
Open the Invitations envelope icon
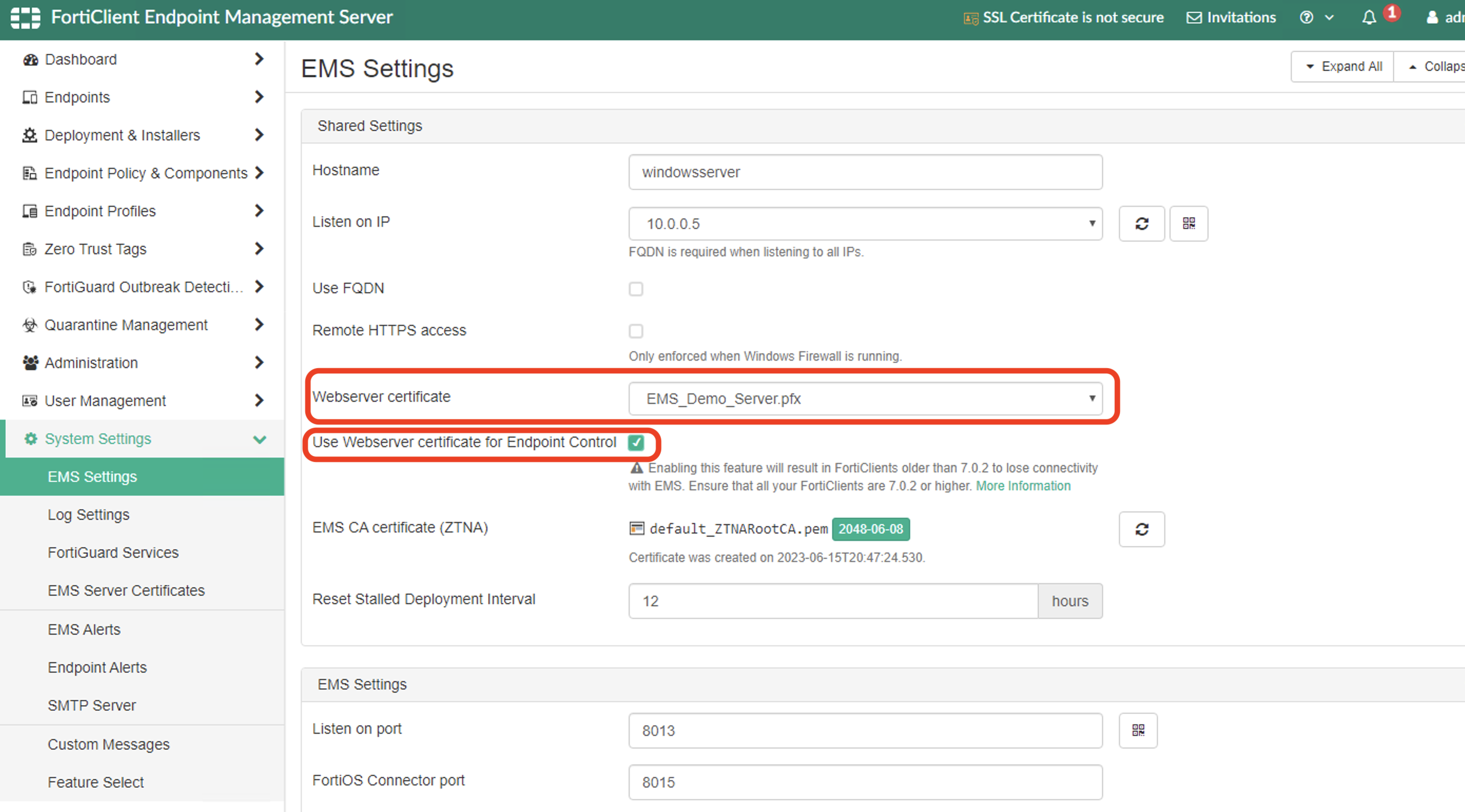[x=1194, y=17]
